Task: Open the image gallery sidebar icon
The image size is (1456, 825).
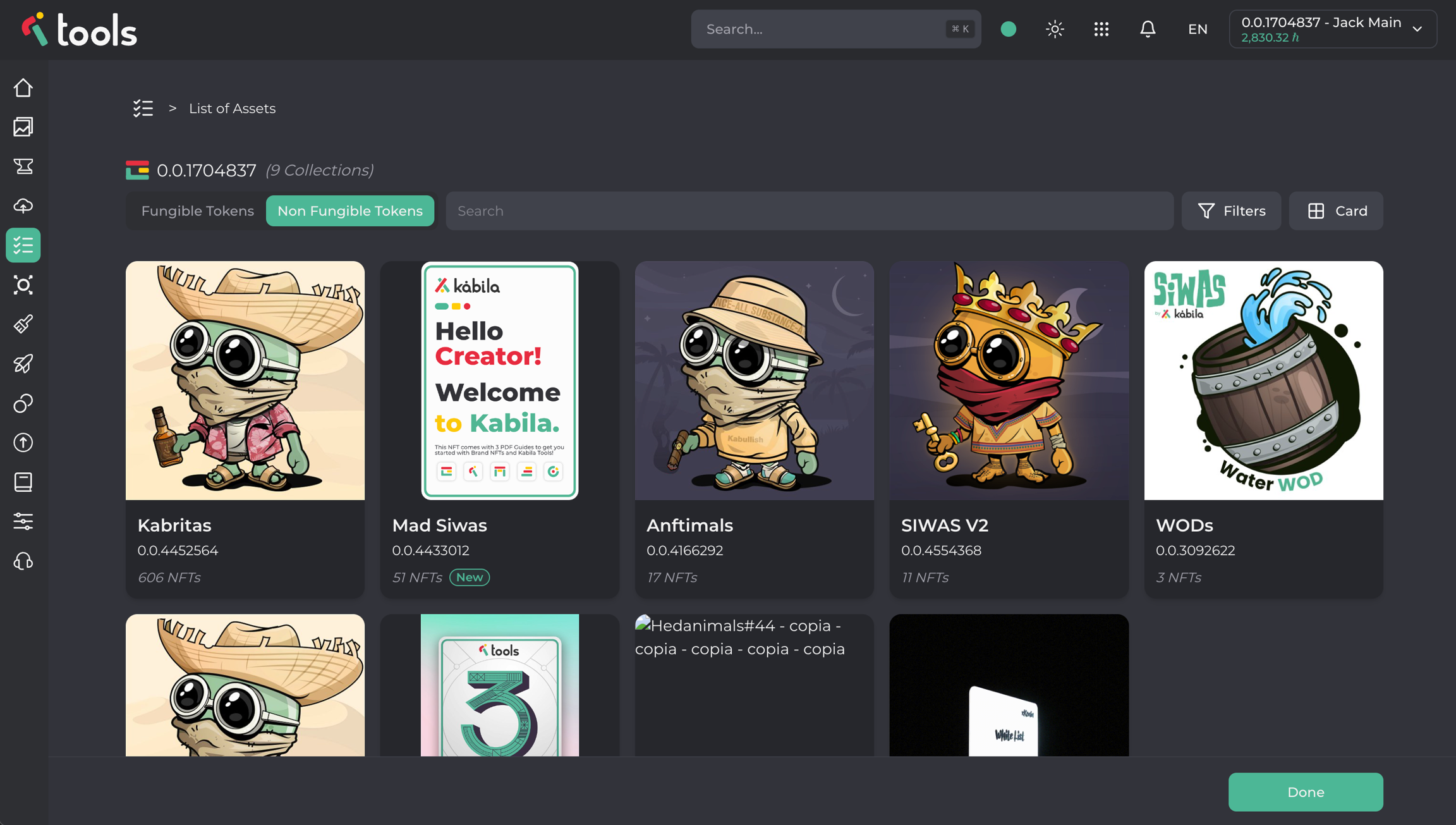Action: coord(23,127)
